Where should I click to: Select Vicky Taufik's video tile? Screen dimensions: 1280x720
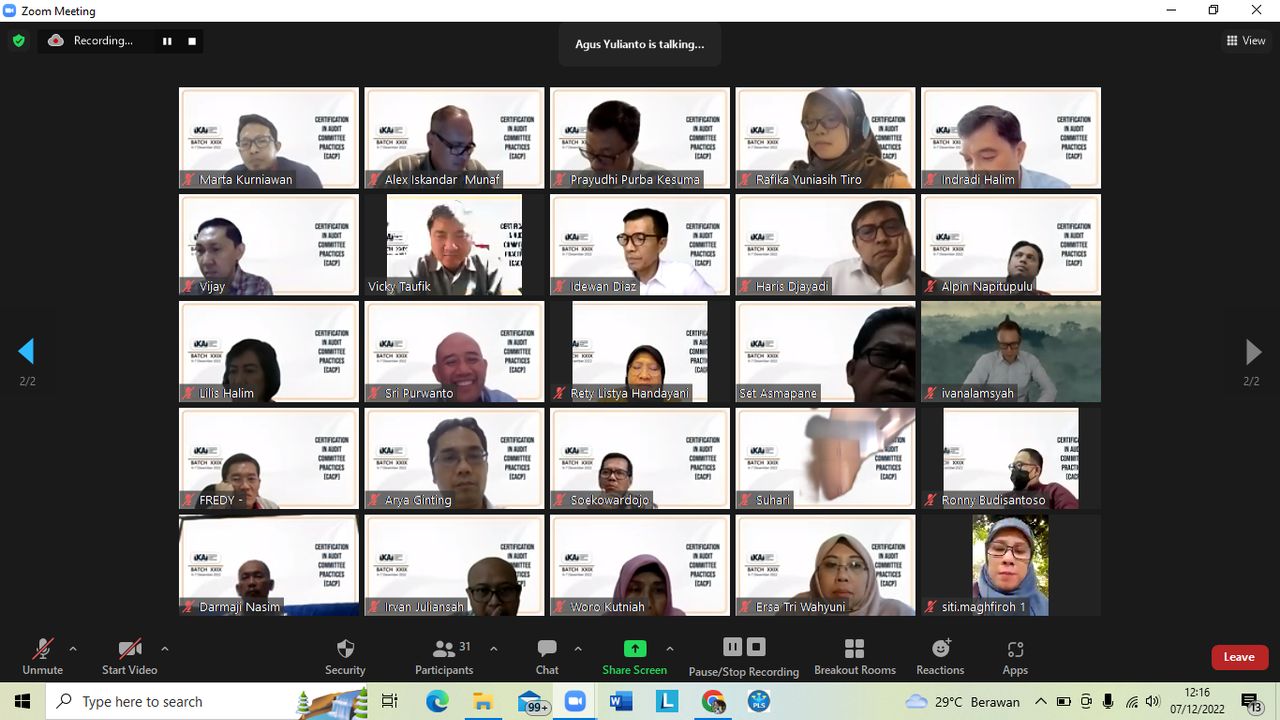click(x=454, y=245)
